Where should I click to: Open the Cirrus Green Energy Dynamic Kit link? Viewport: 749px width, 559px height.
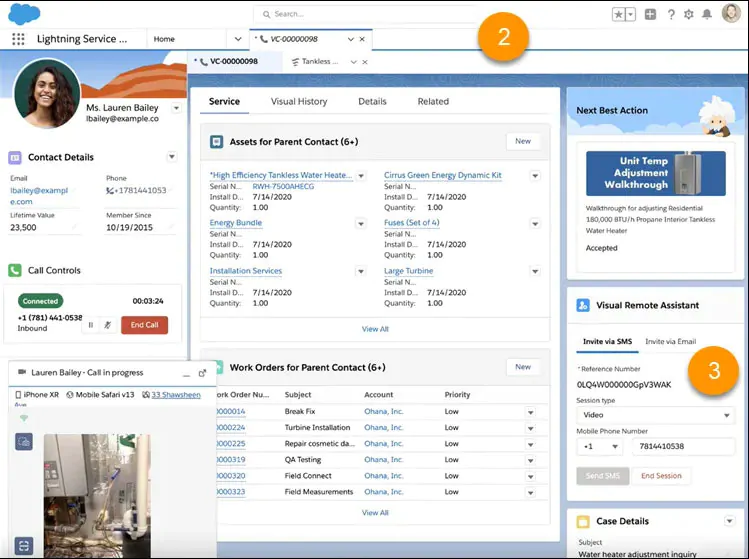(442, 175)
